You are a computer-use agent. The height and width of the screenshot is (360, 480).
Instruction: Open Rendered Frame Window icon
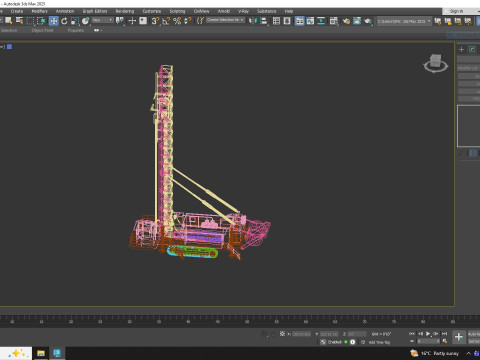[357, 21]
